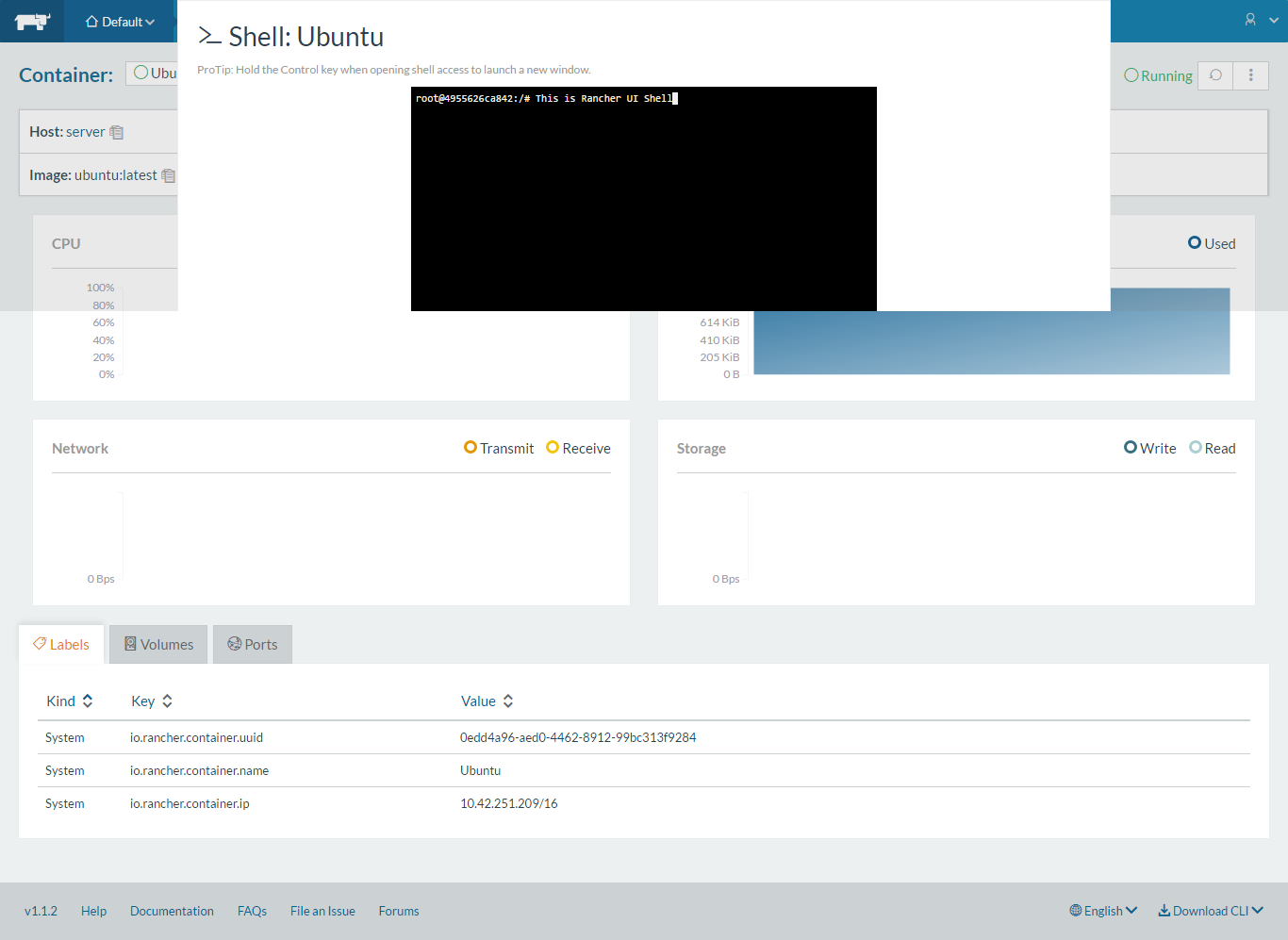The image size is (1288, 940).
Task: Open the File an Issue link
Action: 322,911
